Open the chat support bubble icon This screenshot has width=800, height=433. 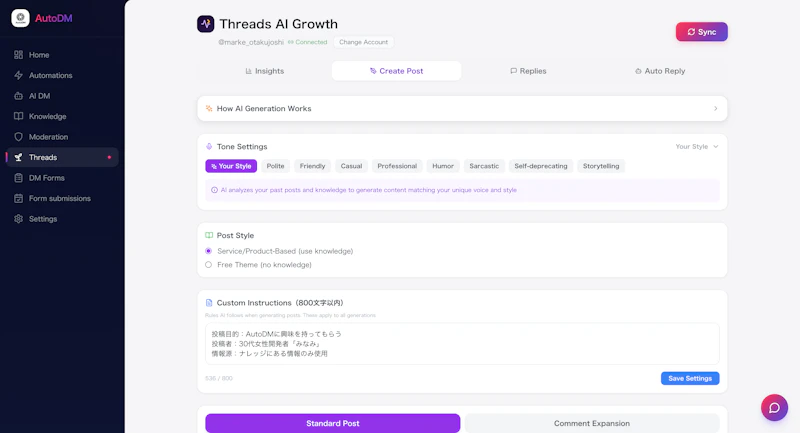pos(774,407)
